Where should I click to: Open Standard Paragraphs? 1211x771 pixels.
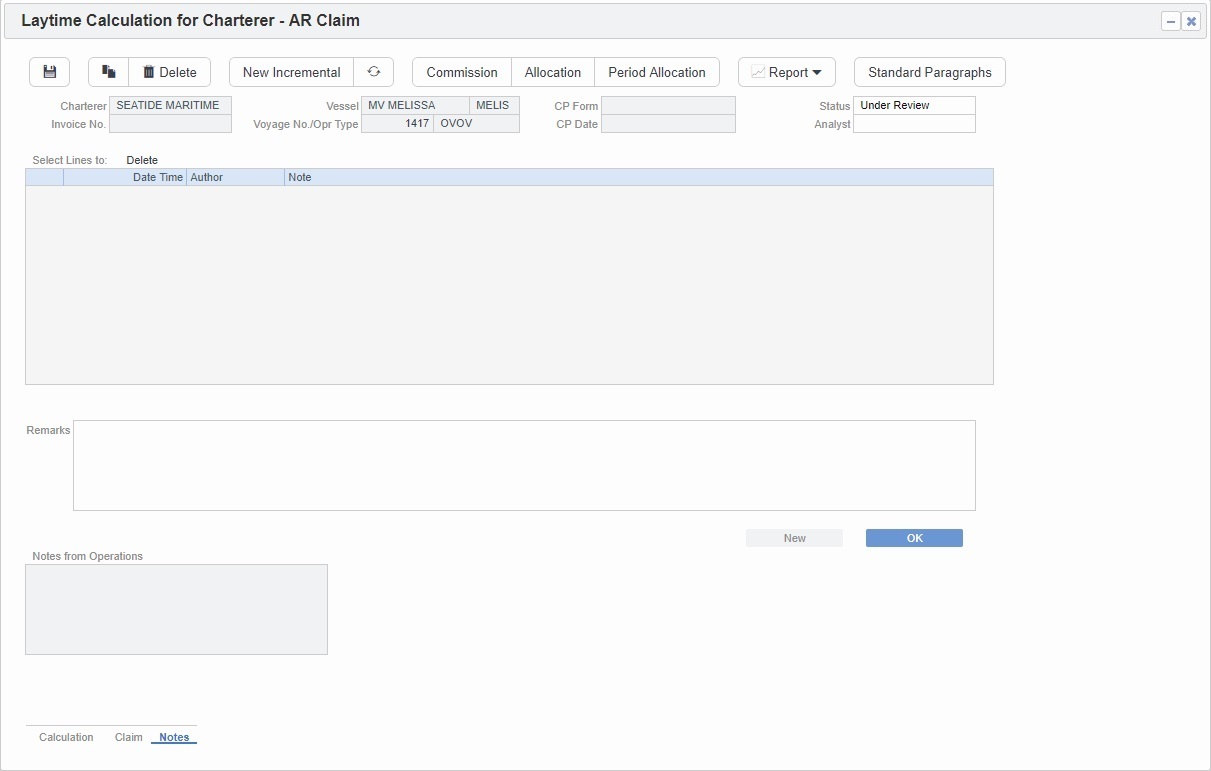click(929, 72)
